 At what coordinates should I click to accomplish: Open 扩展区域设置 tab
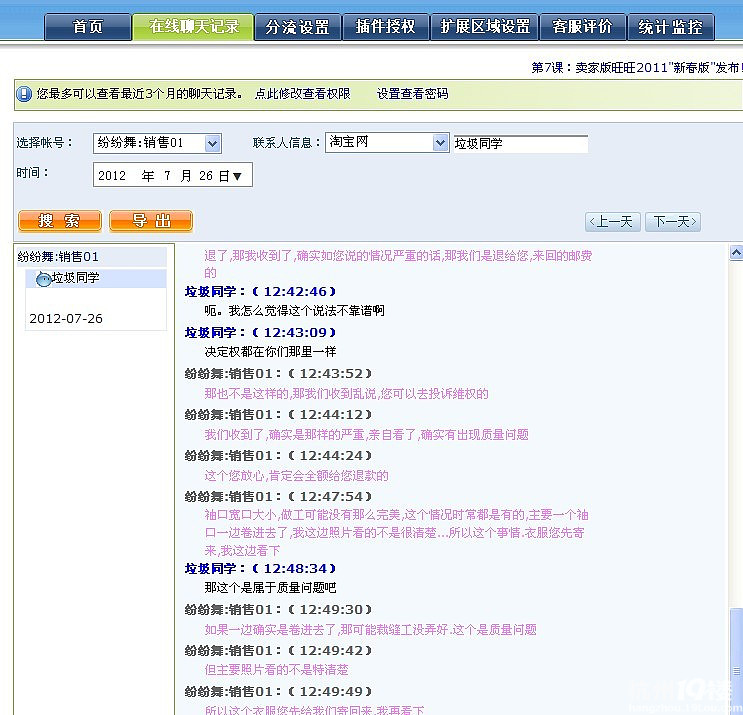tap(484, 27)
